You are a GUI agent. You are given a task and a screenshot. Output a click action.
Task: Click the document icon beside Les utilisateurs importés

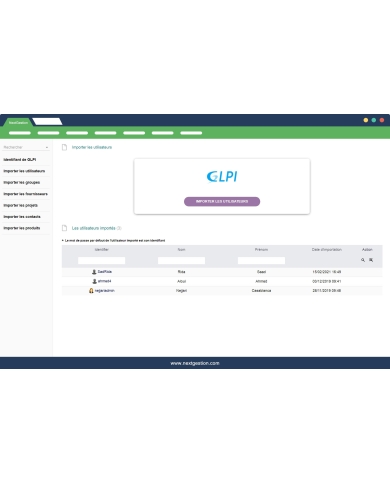pyautogui.click(x=64, y=228)
